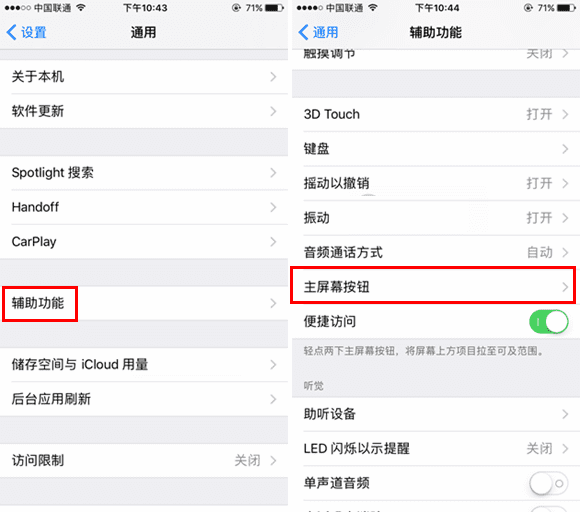The height and width of the screenshot is (512, 580).
Task: Open Spotlight 搜索 settings
Action: [144, 173]
